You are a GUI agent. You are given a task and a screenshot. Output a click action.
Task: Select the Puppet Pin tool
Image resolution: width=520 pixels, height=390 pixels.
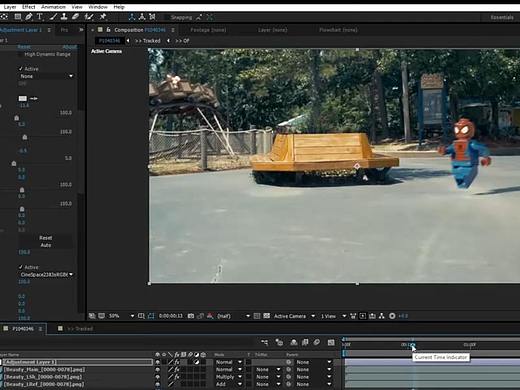tap(103, 16)
